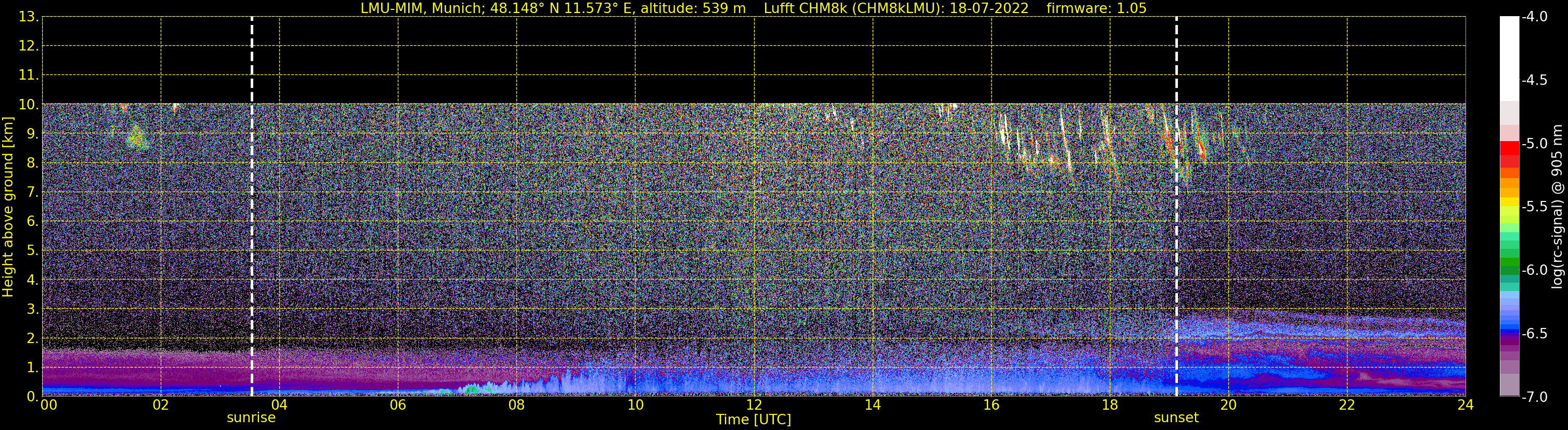Click the '6.' height axis tick label
The image size is (1568, 430).
[32, 222]
